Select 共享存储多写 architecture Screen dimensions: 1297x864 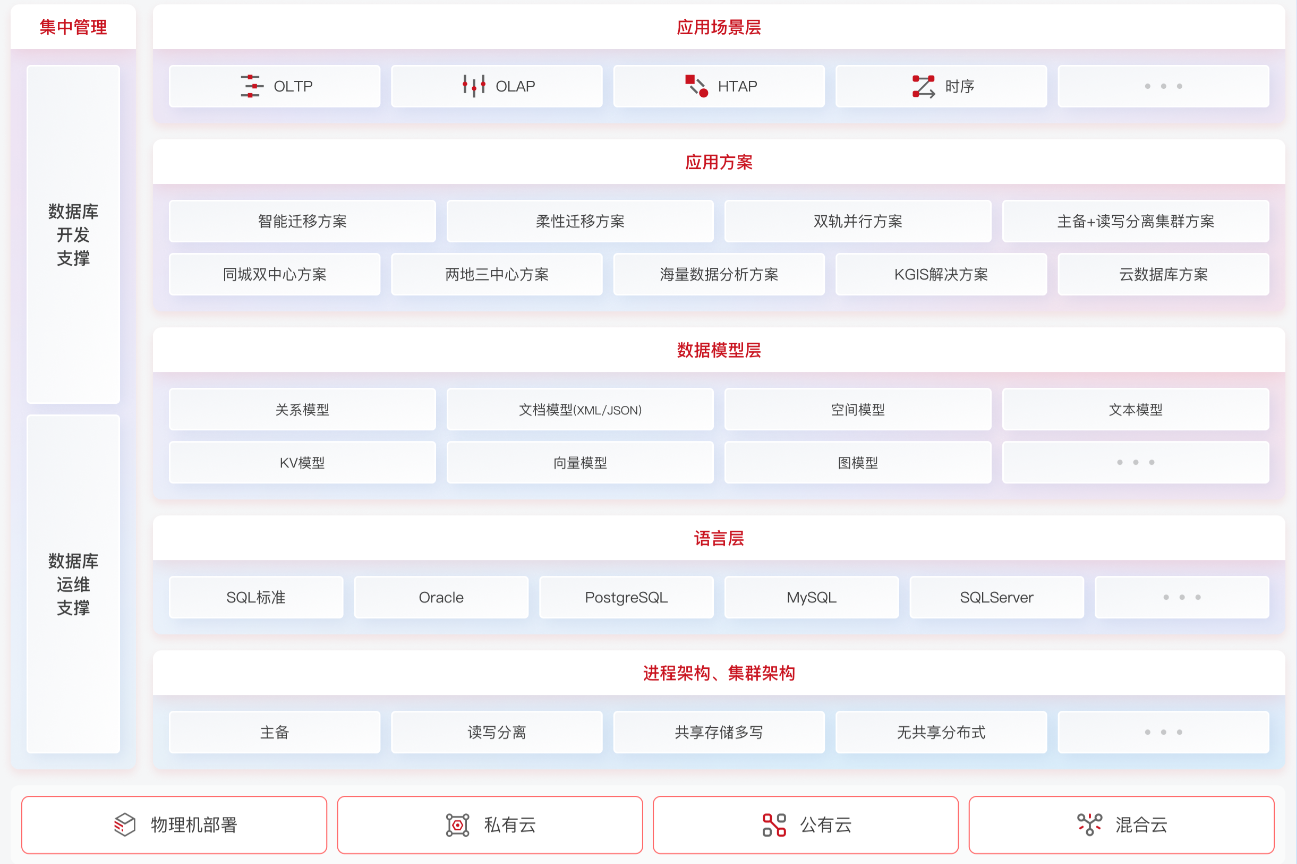coord(719,732)
